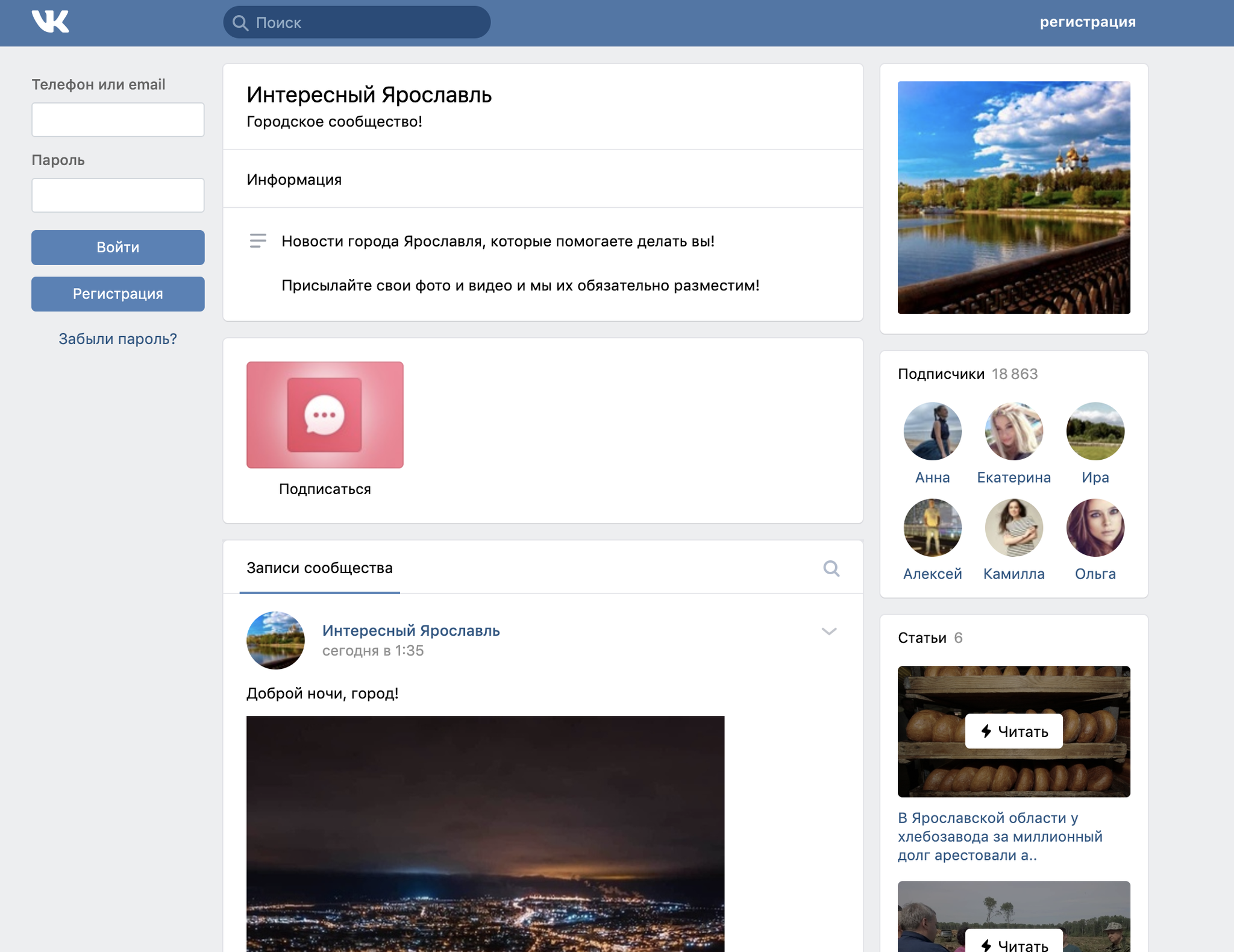Open Olga's subscriber avatar
This screenshot has height=952, width=1234.
[1095, 528]
